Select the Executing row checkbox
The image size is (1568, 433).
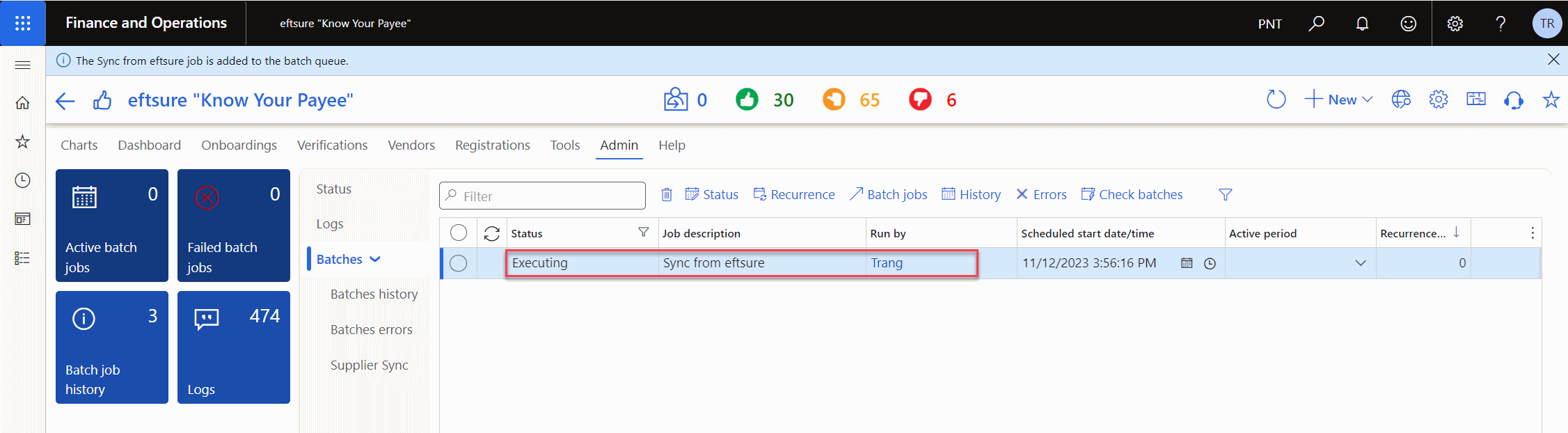point(459,263)
